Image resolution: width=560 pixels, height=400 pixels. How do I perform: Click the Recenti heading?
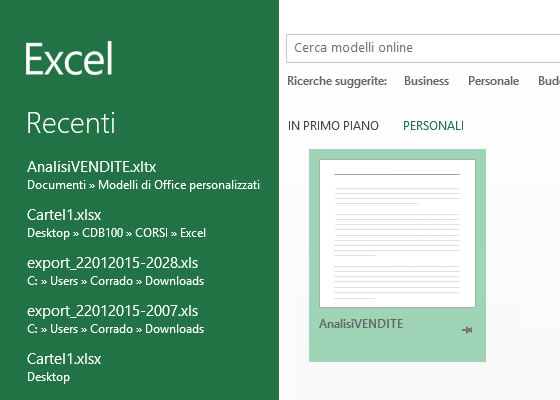pyautogui.click(x=71, y=123)
